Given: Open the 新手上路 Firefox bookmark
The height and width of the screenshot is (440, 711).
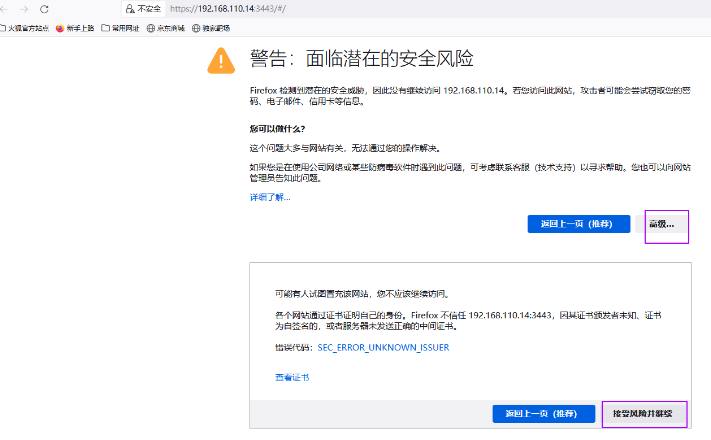Looking at the screenshot, I should click(75, 28).
